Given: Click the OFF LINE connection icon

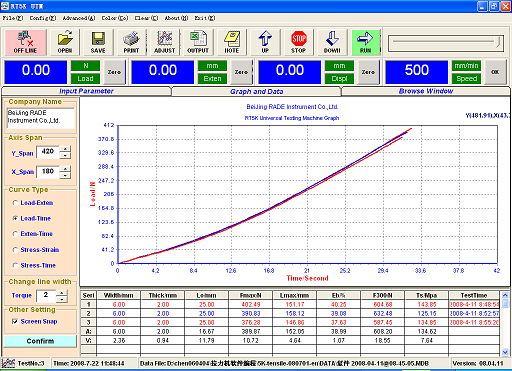Looking at the screenshot, I should (x=25, y=42).
